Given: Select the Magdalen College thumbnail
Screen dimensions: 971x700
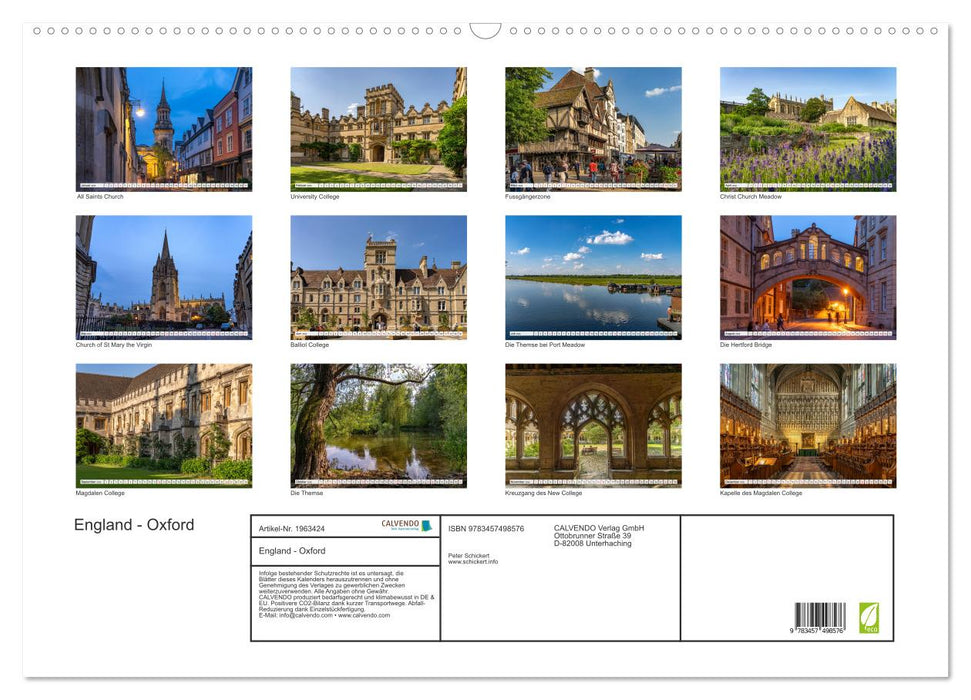Looking at the screenshot, I should click(164, 425).
